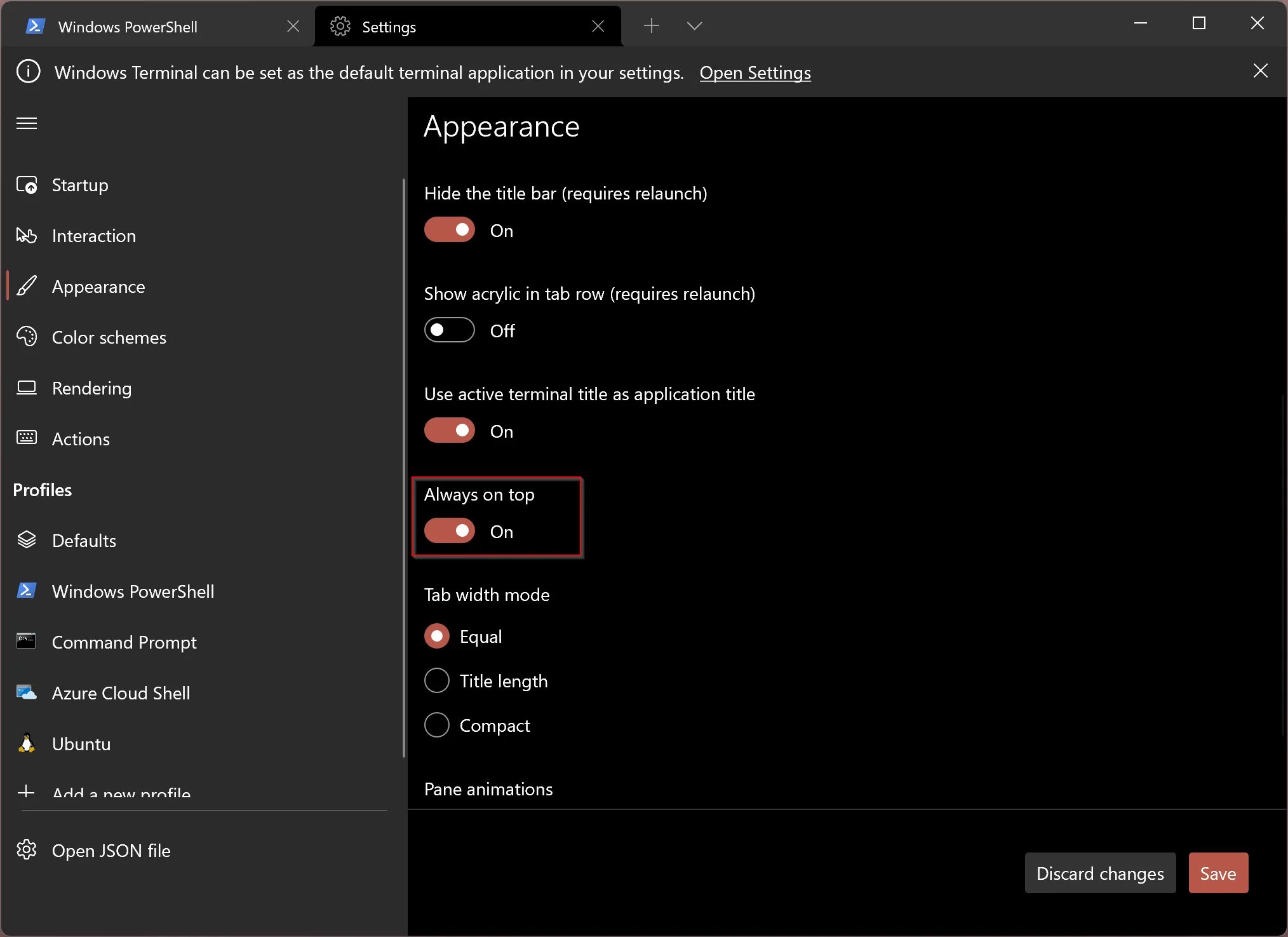Click the Startup icon in sidebar

coord(27,185)
